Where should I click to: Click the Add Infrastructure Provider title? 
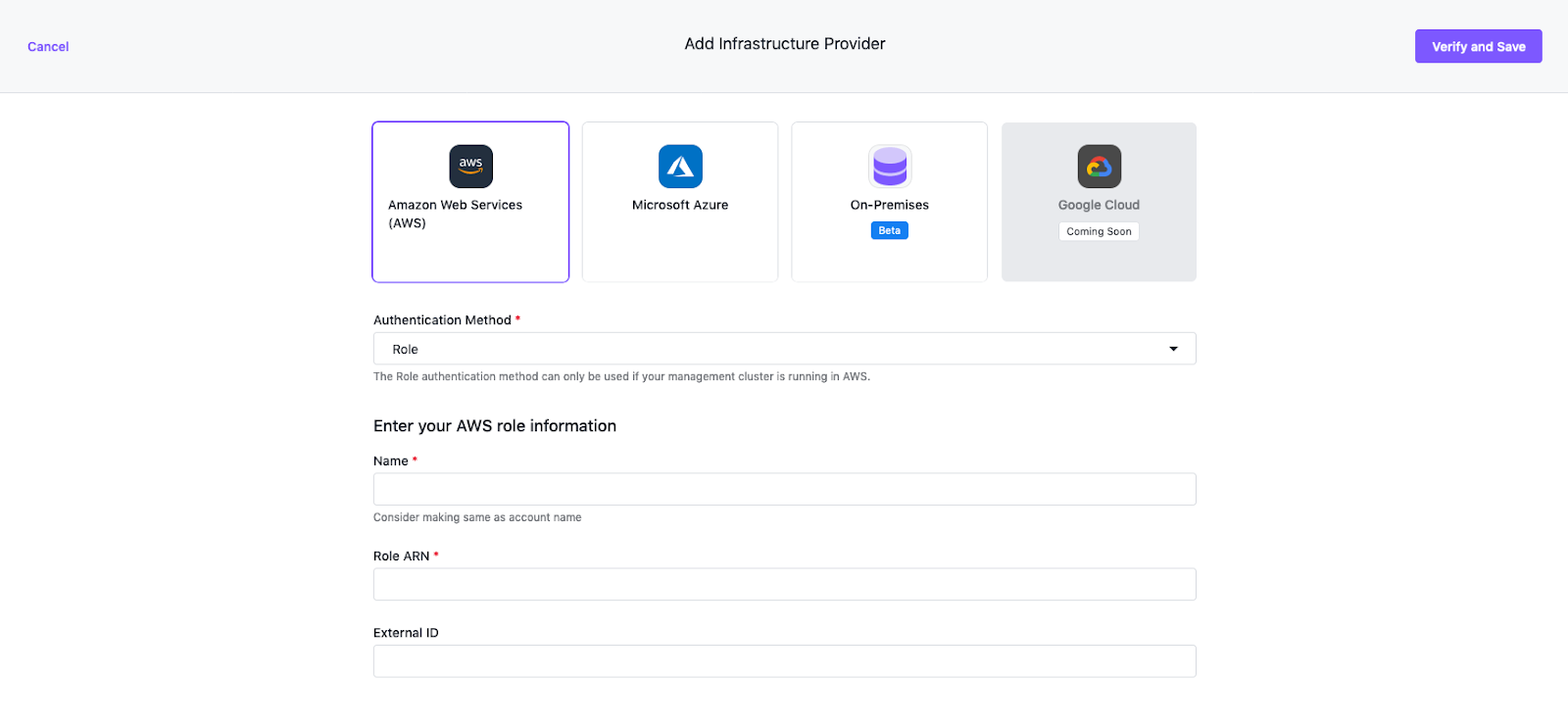(x=785, y=44)
